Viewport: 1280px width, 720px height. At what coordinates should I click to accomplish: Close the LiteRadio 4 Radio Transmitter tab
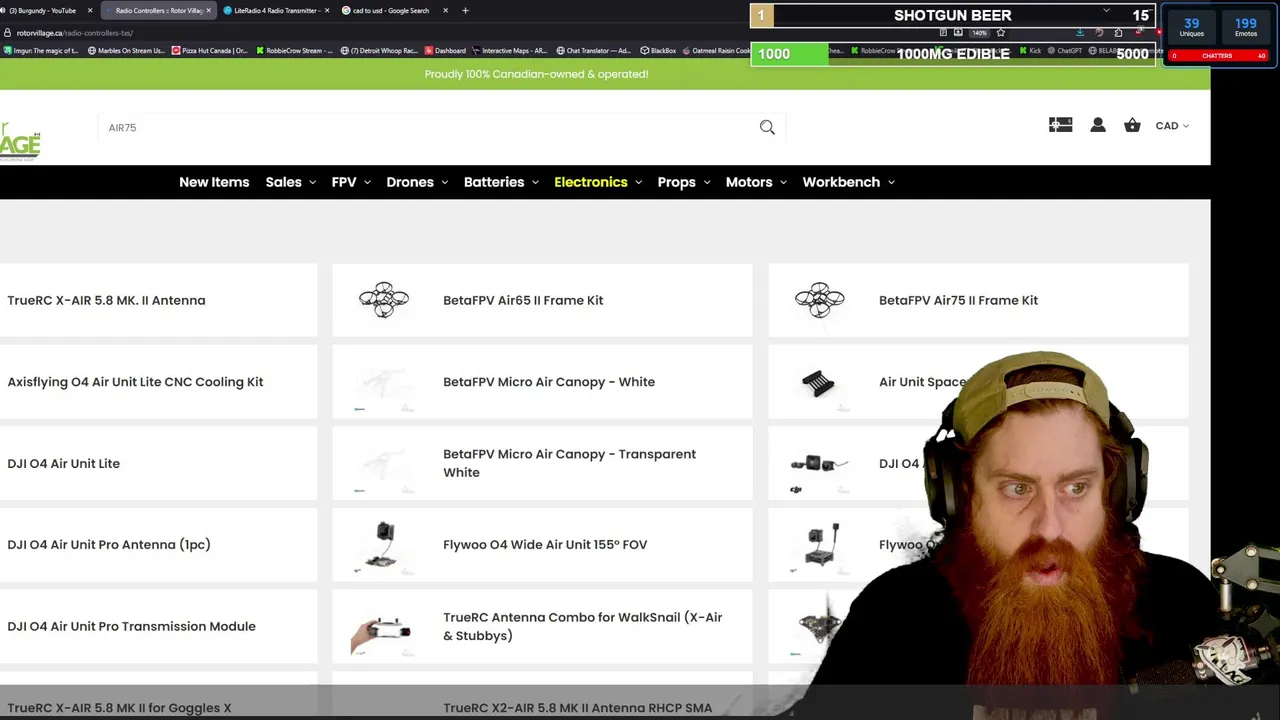(326, 10)
